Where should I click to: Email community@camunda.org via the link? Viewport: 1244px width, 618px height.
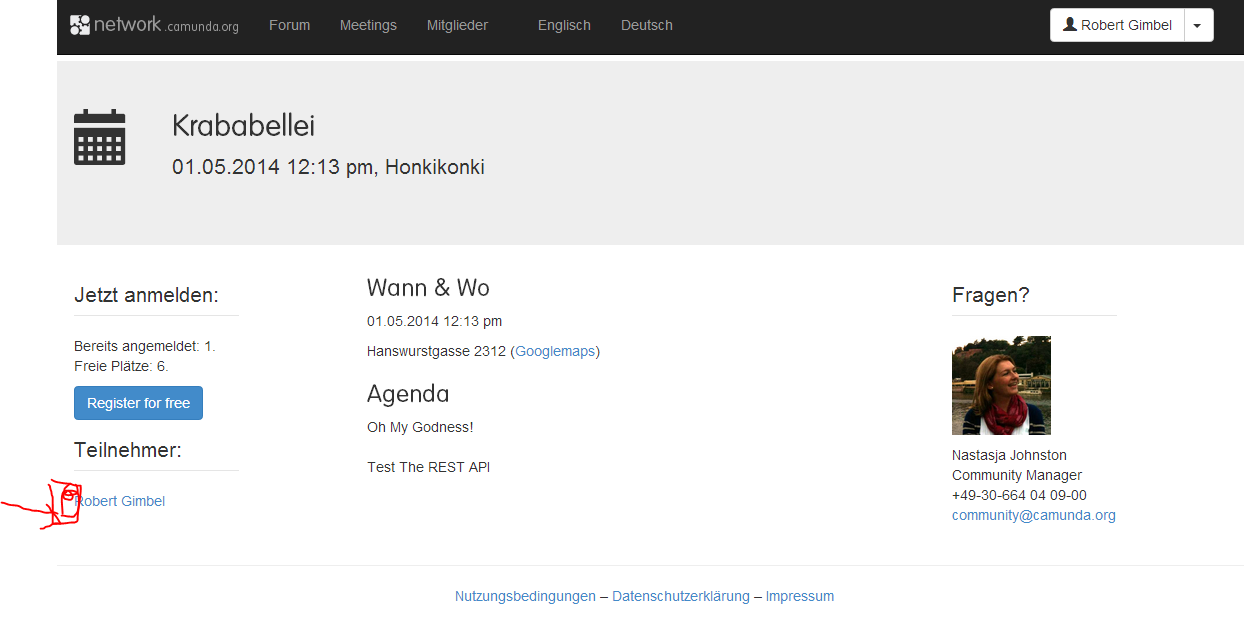click(1033, 515)
